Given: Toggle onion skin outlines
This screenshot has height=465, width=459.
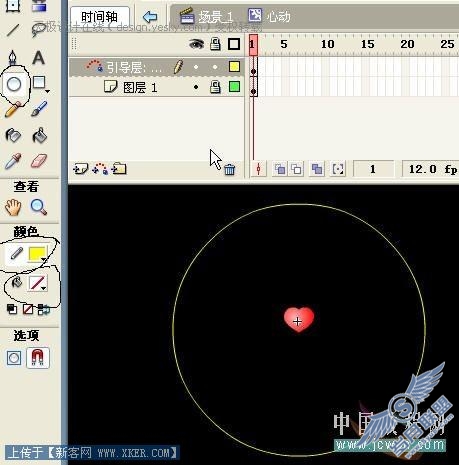Looking at the screenshot, I should coord(297,169).
